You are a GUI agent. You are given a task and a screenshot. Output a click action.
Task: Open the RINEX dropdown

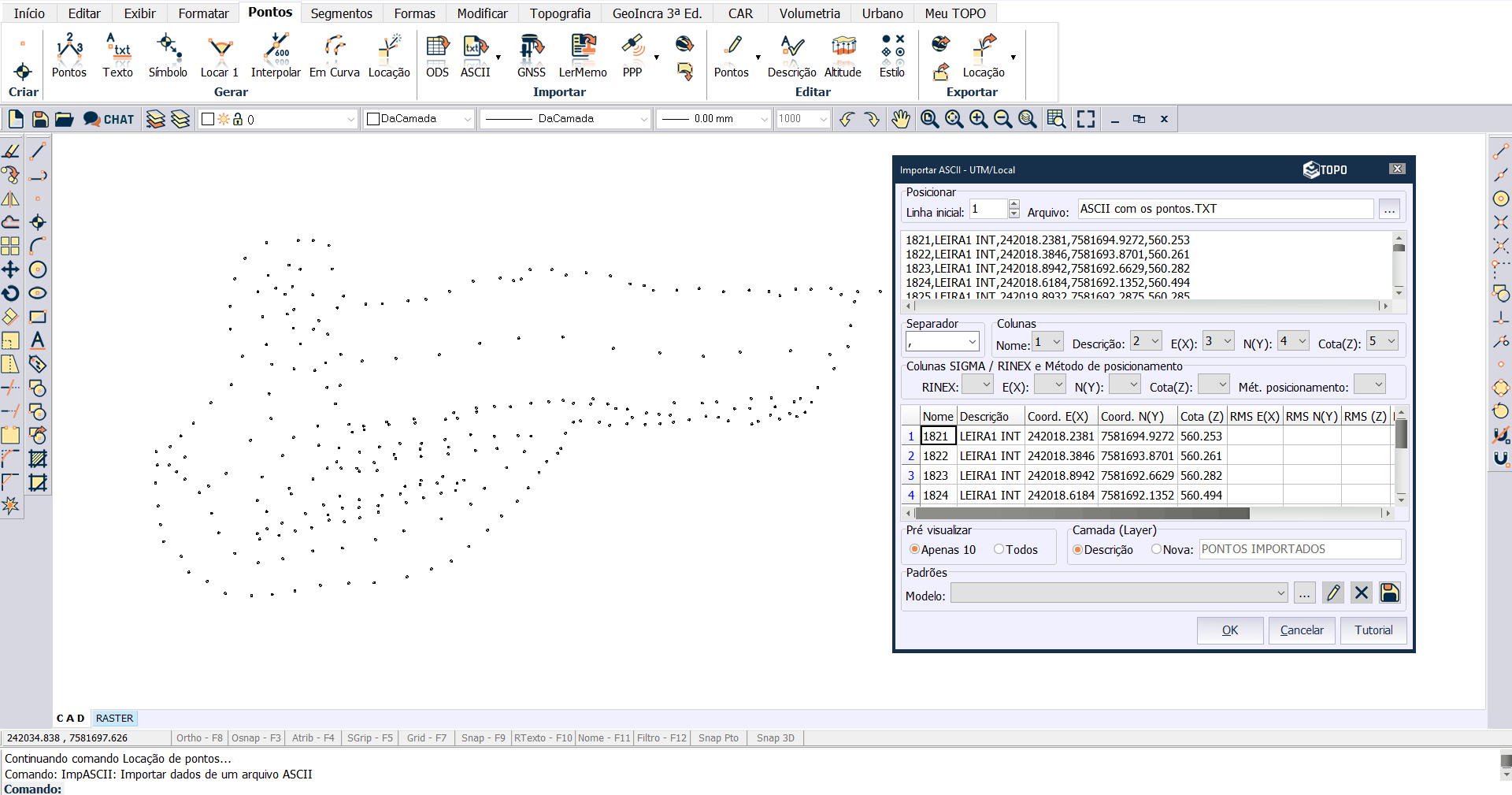pyautogui.click(x=977, y=384)
